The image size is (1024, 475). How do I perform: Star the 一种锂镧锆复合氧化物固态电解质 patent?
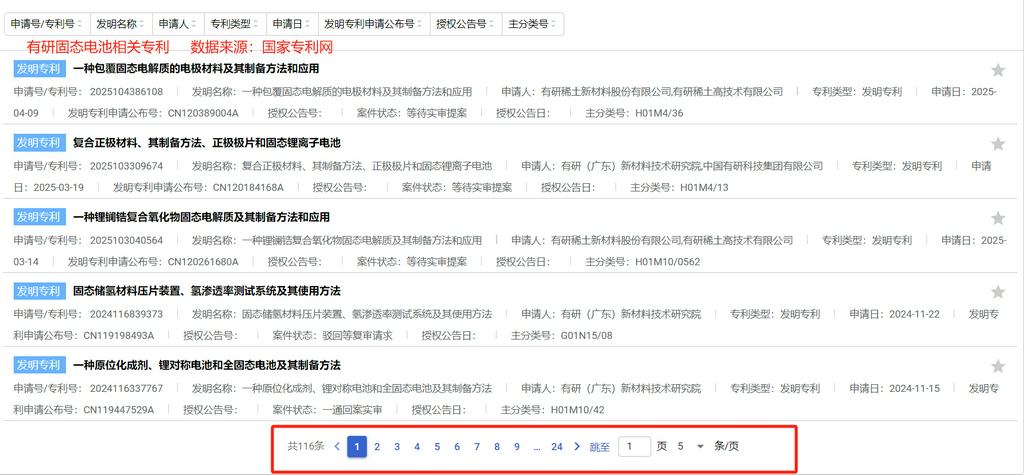click(x=998, y=218)
